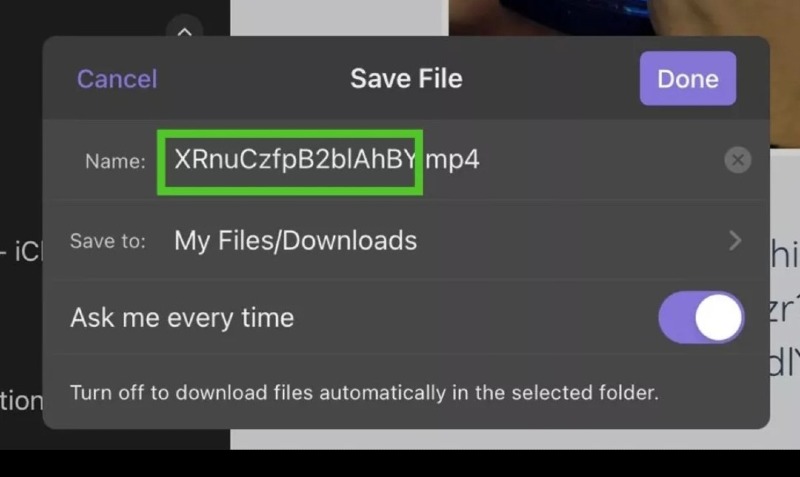800x477 pixels.
Task: Tap the Ask me every time label
Action: [182, 318]
